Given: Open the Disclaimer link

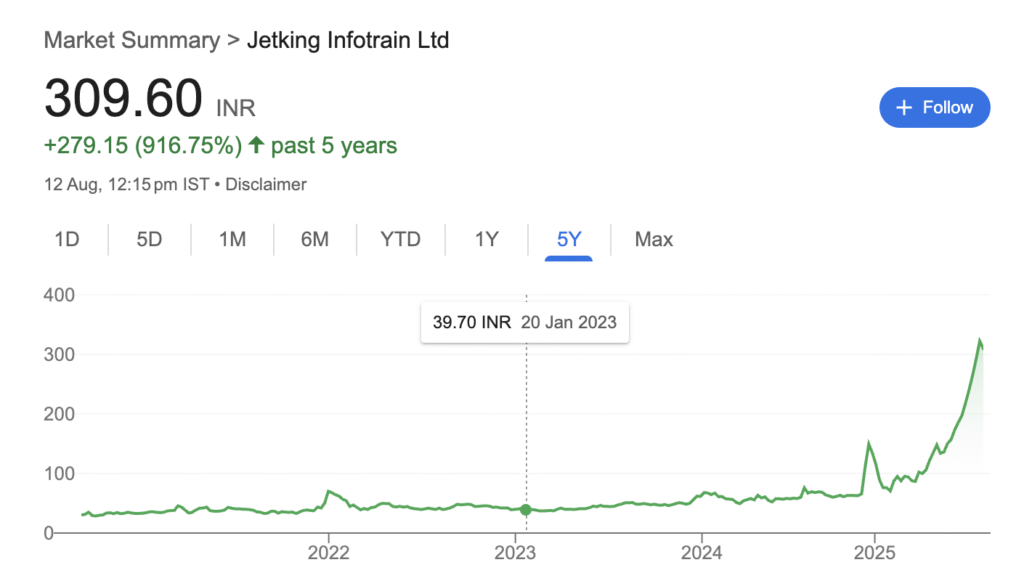Looking at the screenshot, I should point(272,184).
